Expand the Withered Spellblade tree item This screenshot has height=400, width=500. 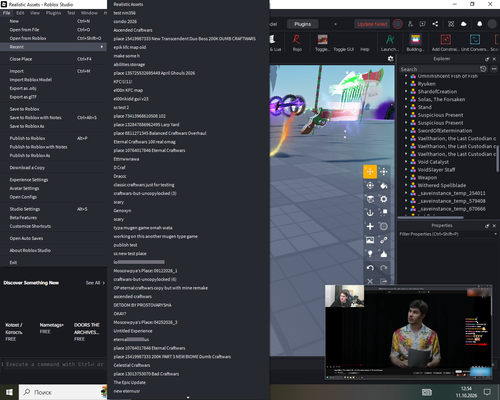(406, 185)
